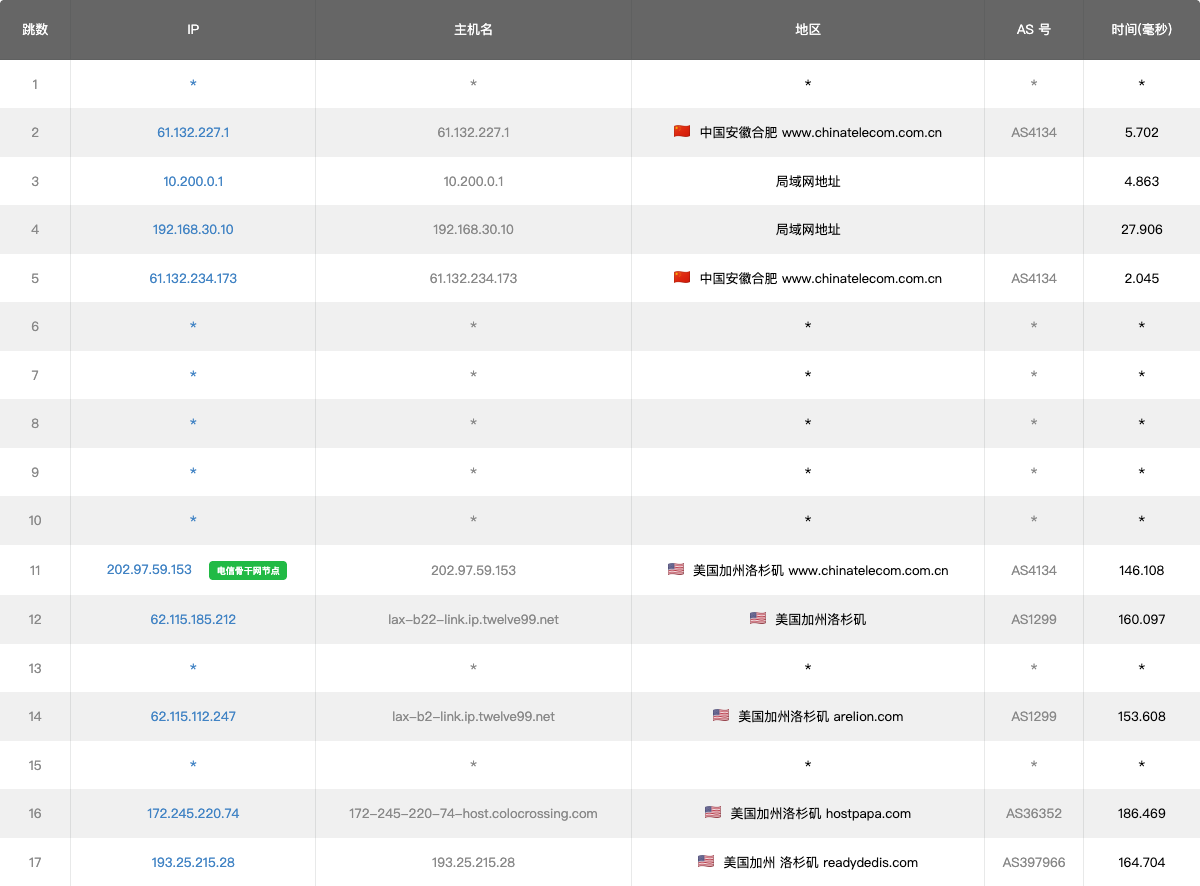This screenshot has height=886, width=1200.
Task: Click the US flag next to hostpapa.com
Action: [x=713, y=813]
